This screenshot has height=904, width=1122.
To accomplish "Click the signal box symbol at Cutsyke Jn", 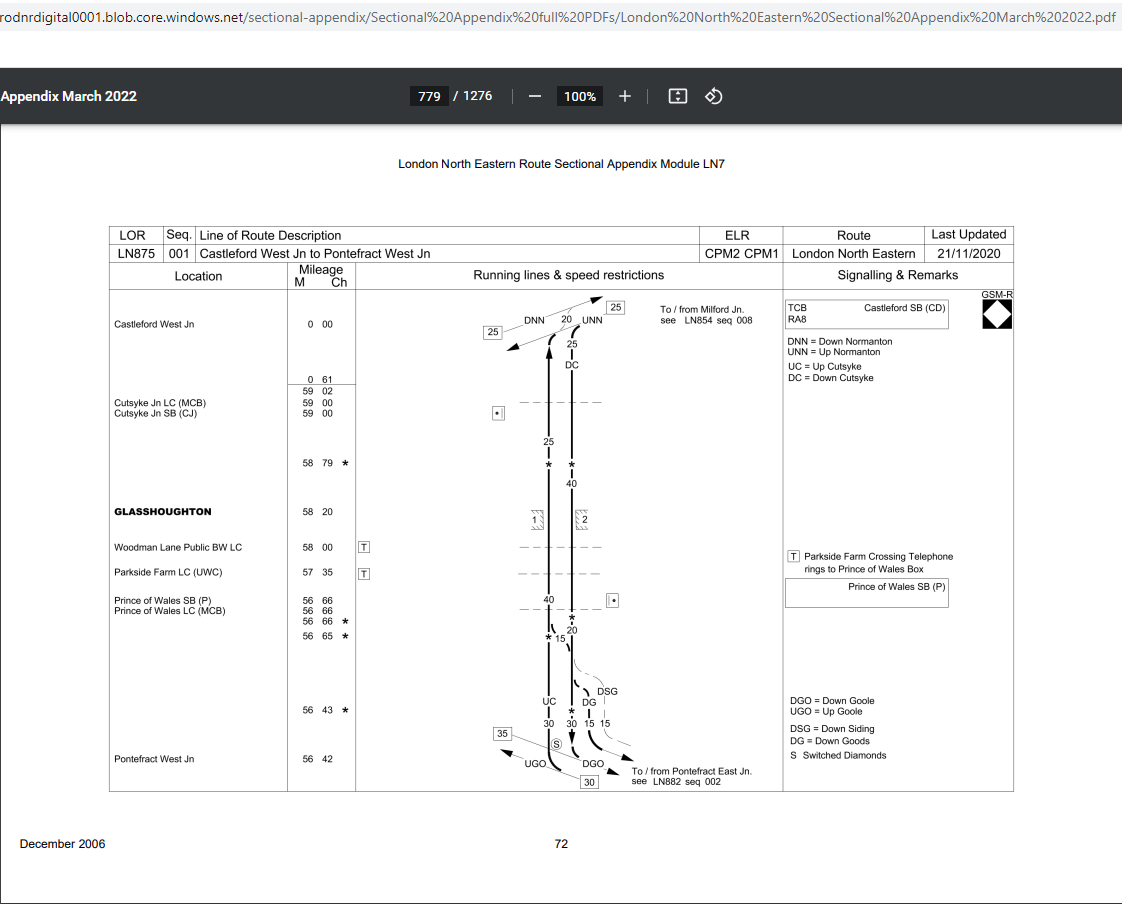I will click(x=499, y=413).
